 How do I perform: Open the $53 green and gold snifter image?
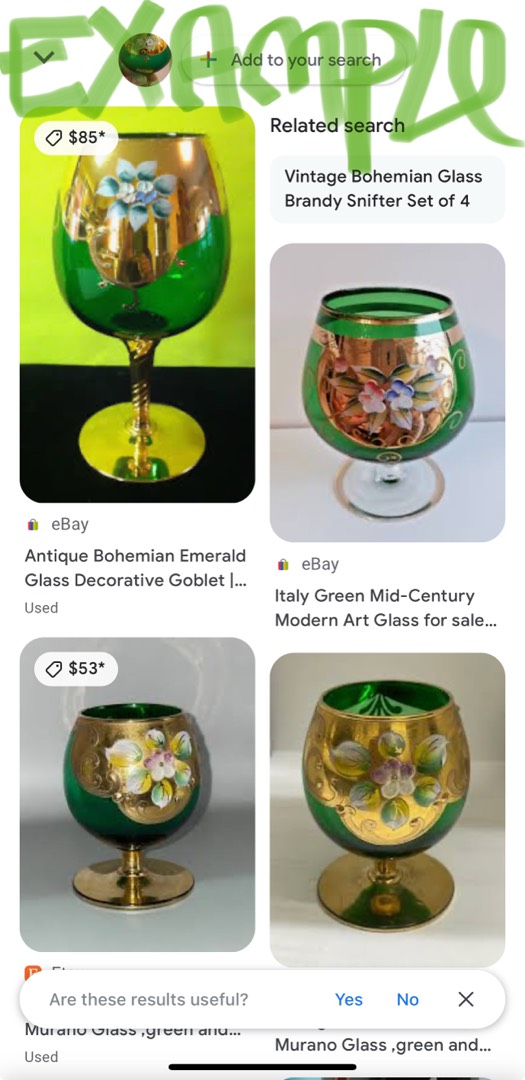click(137, 794)
